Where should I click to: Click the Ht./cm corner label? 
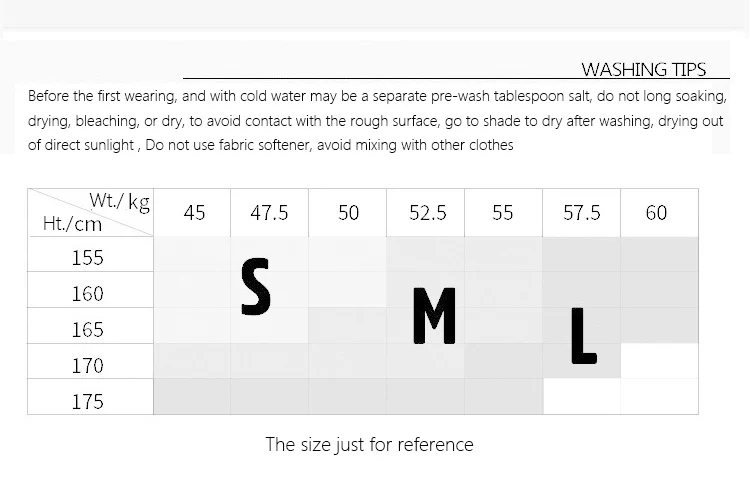(x=72, y=224)
